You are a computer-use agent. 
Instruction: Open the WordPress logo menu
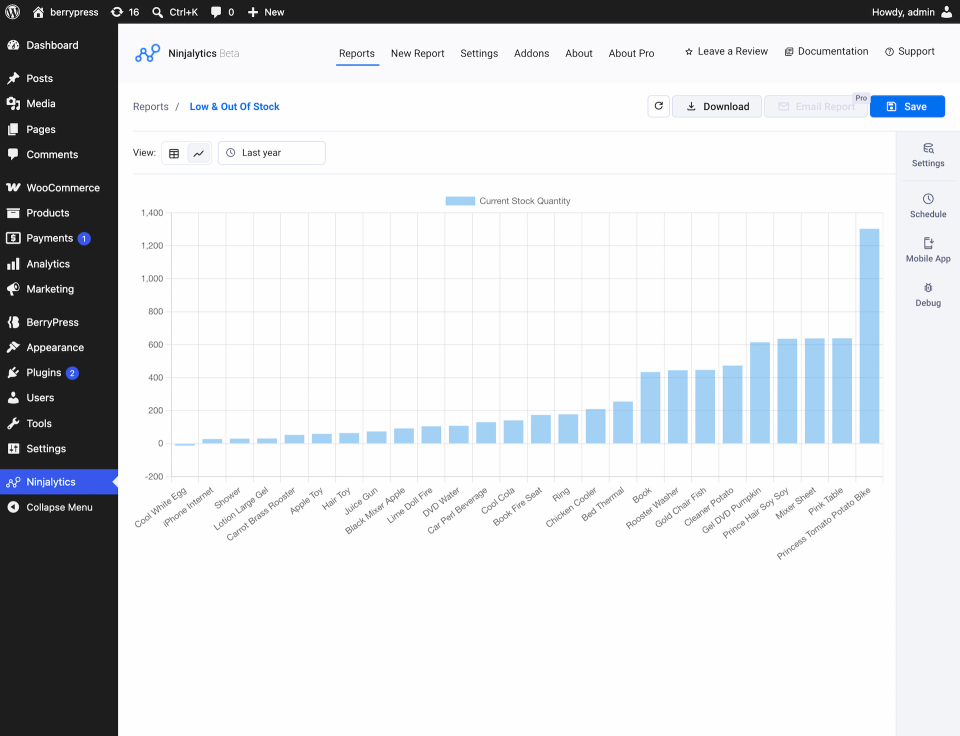point(12,12)
